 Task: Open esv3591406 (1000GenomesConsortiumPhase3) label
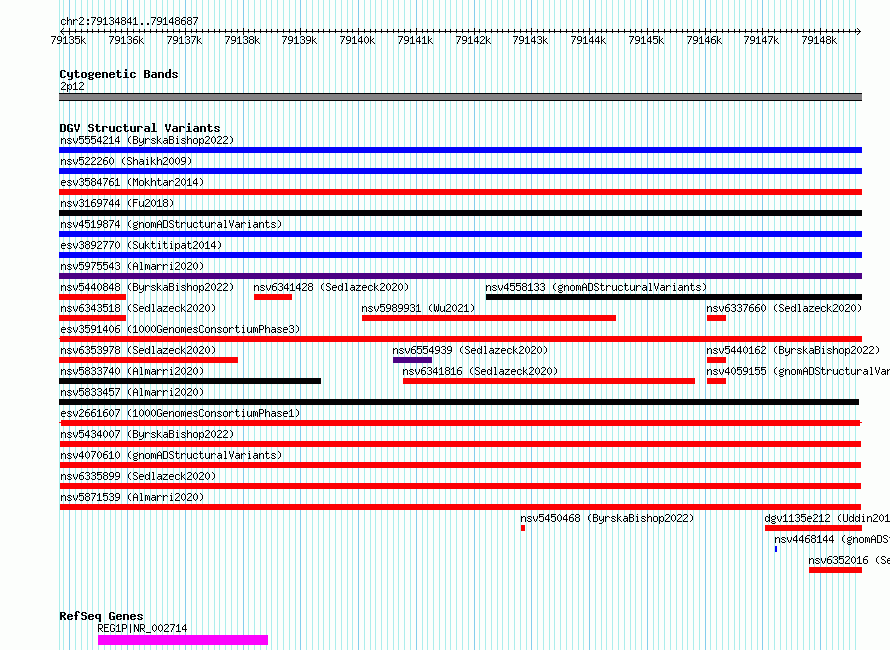click(180, 329)
